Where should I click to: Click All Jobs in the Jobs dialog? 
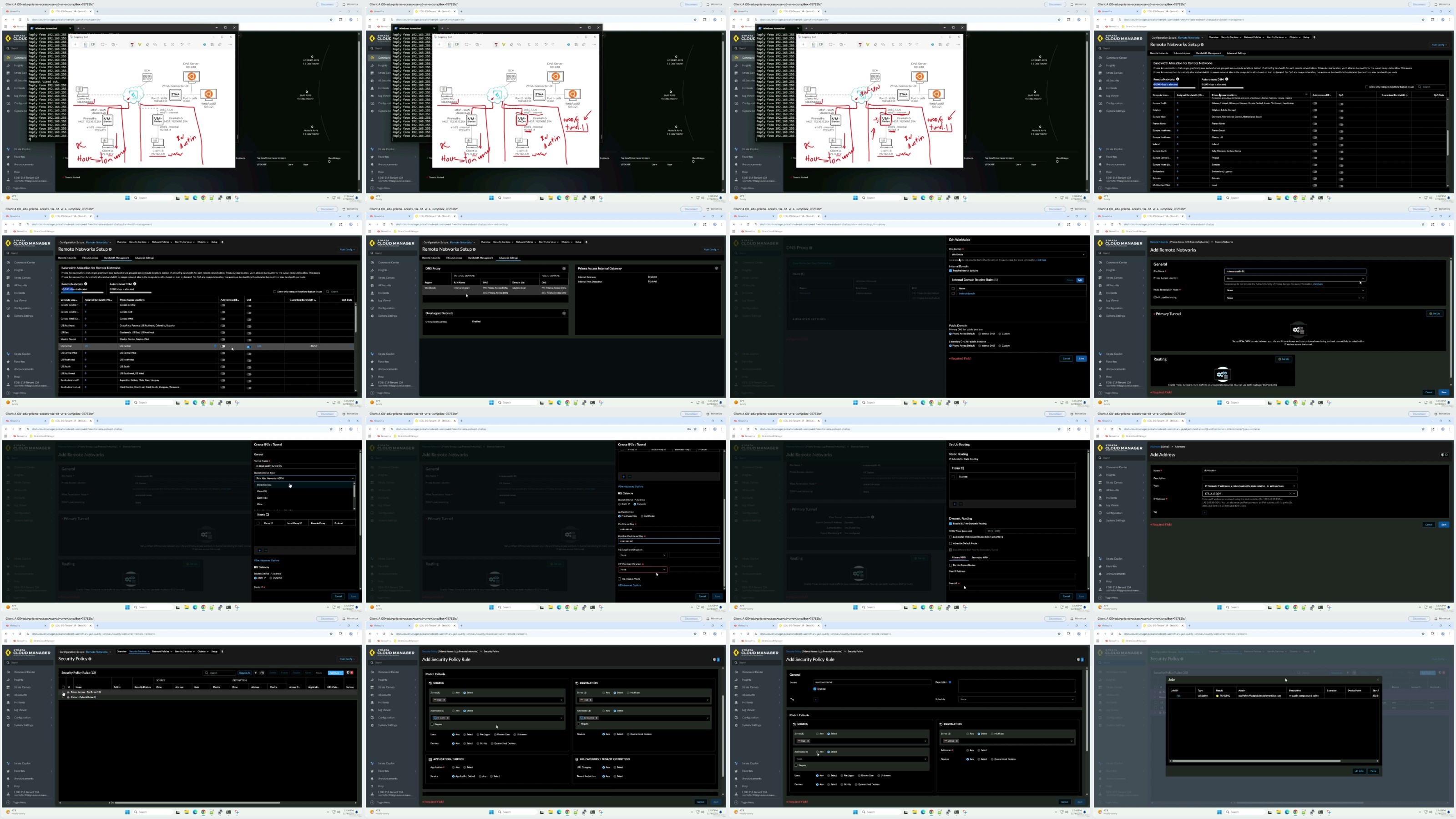tap(1360, 771)
